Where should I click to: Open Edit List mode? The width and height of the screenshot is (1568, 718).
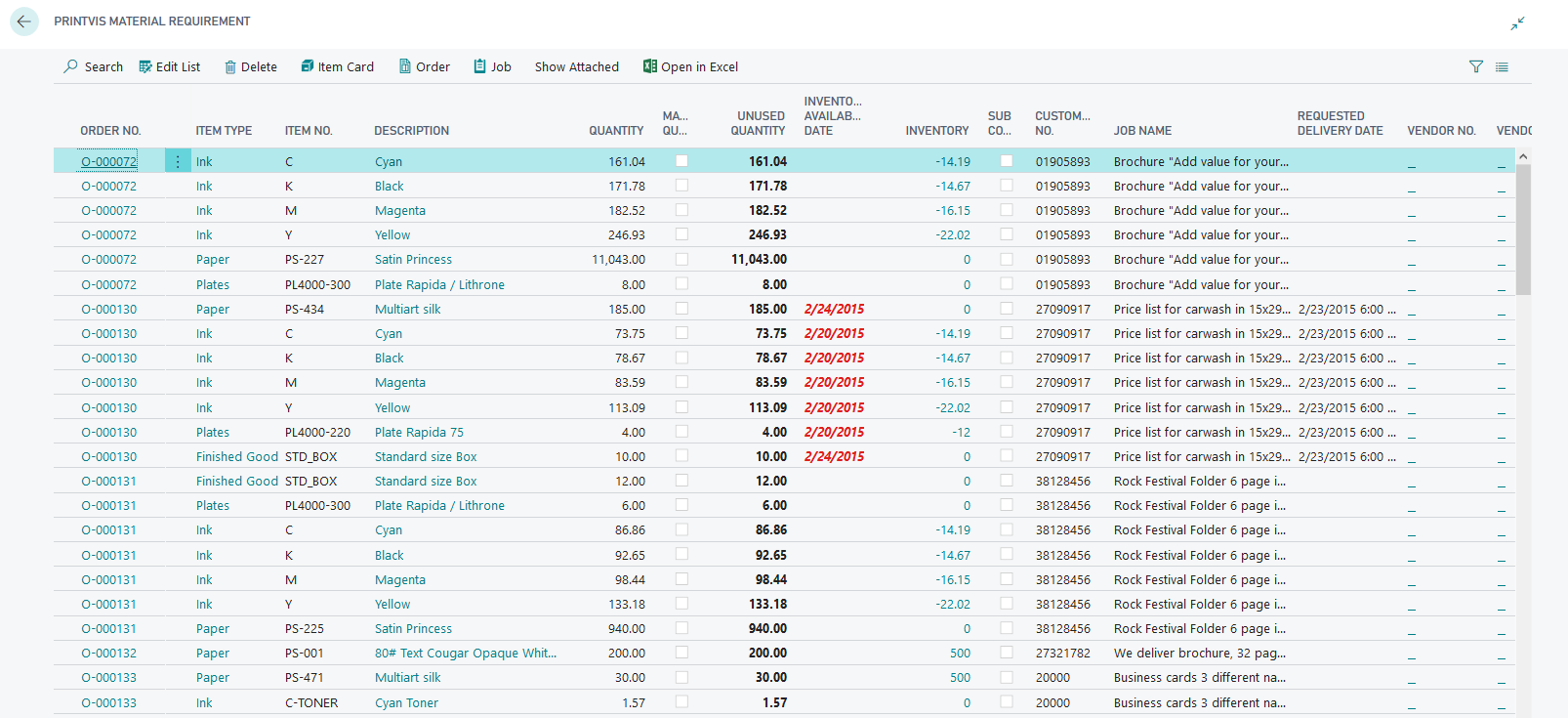tap(170, 66)
